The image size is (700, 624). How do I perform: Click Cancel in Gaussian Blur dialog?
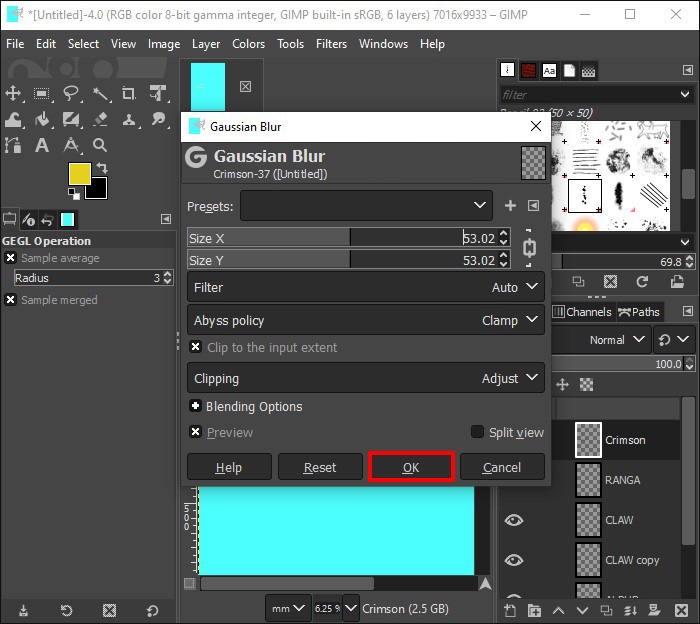point(502,467)
